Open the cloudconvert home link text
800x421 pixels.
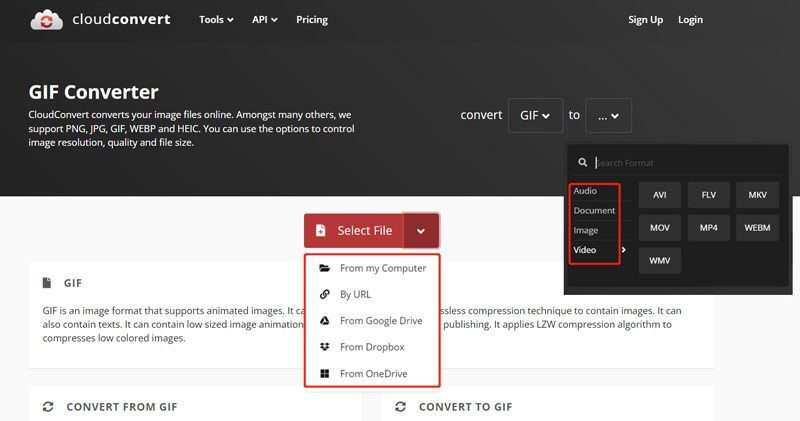[x=121, y=19]
